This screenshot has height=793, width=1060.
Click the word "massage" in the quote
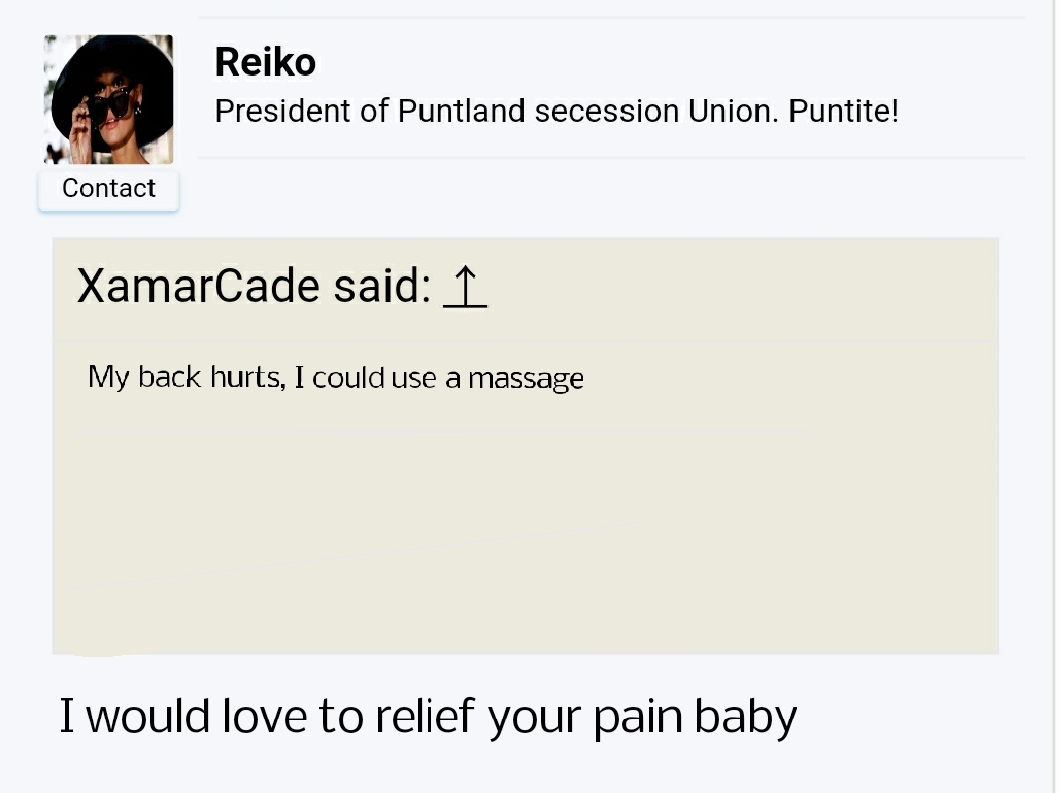[x=526, y=379]
